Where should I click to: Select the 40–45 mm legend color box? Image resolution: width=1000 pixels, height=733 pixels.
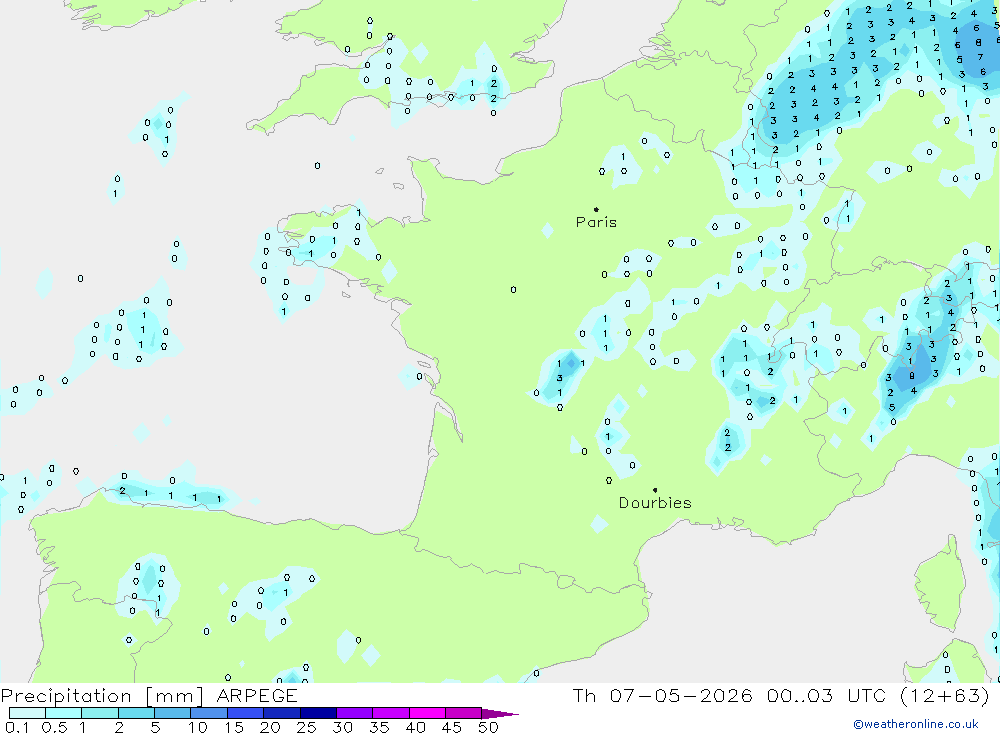click(427, 713)
